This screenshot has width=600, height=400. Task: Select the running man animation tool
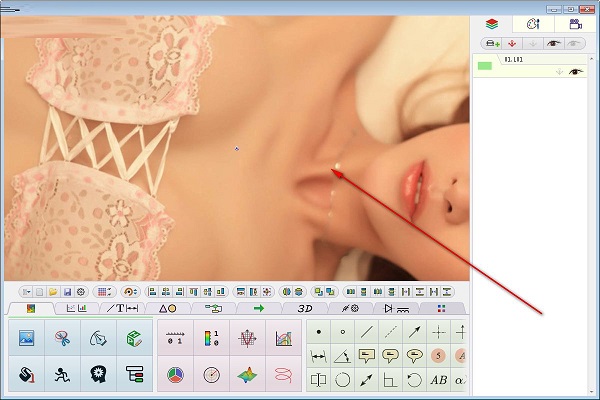pos(62,374)
